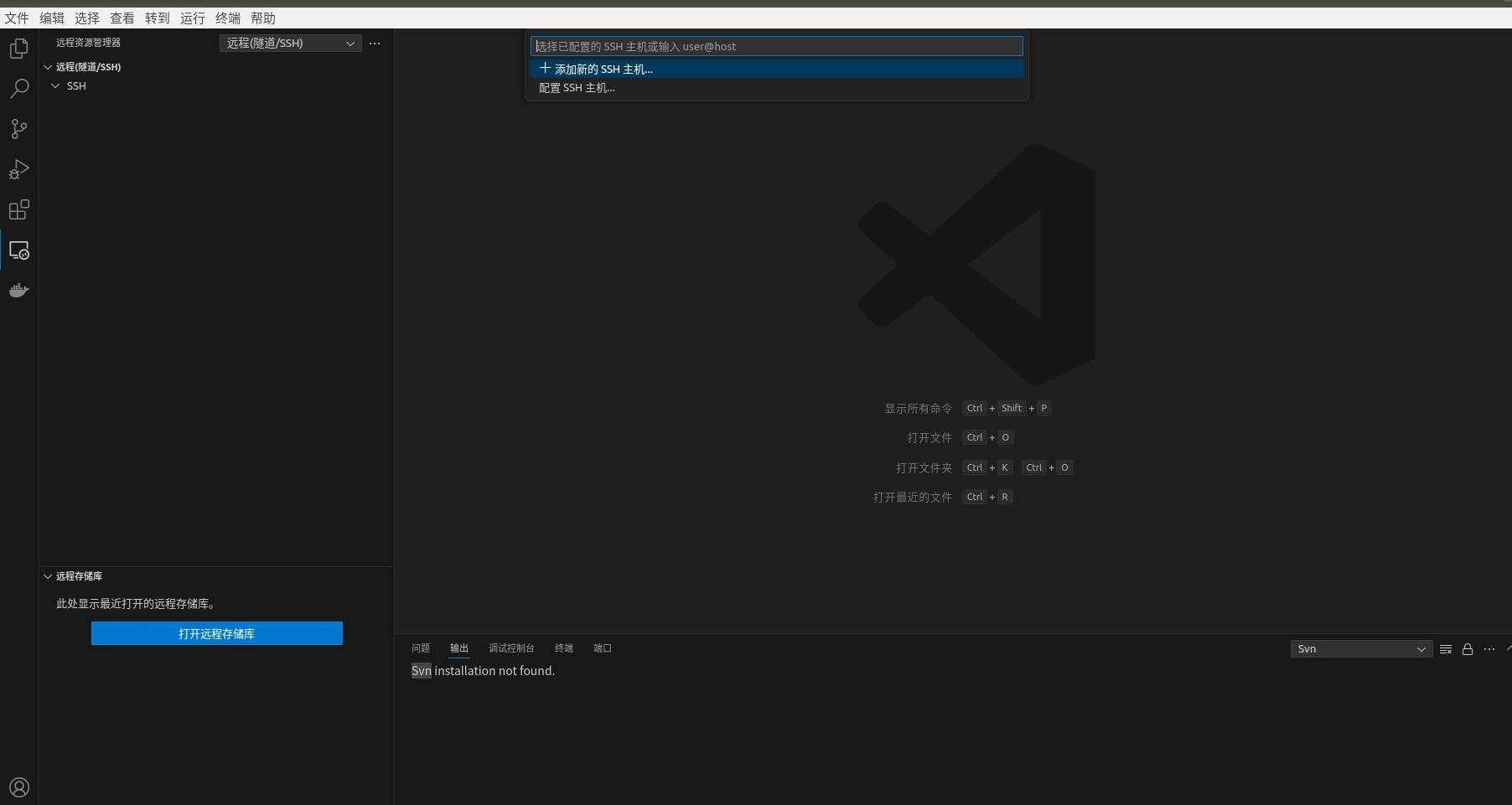Choose 配置 SSH 主机 option

point(776,88)
